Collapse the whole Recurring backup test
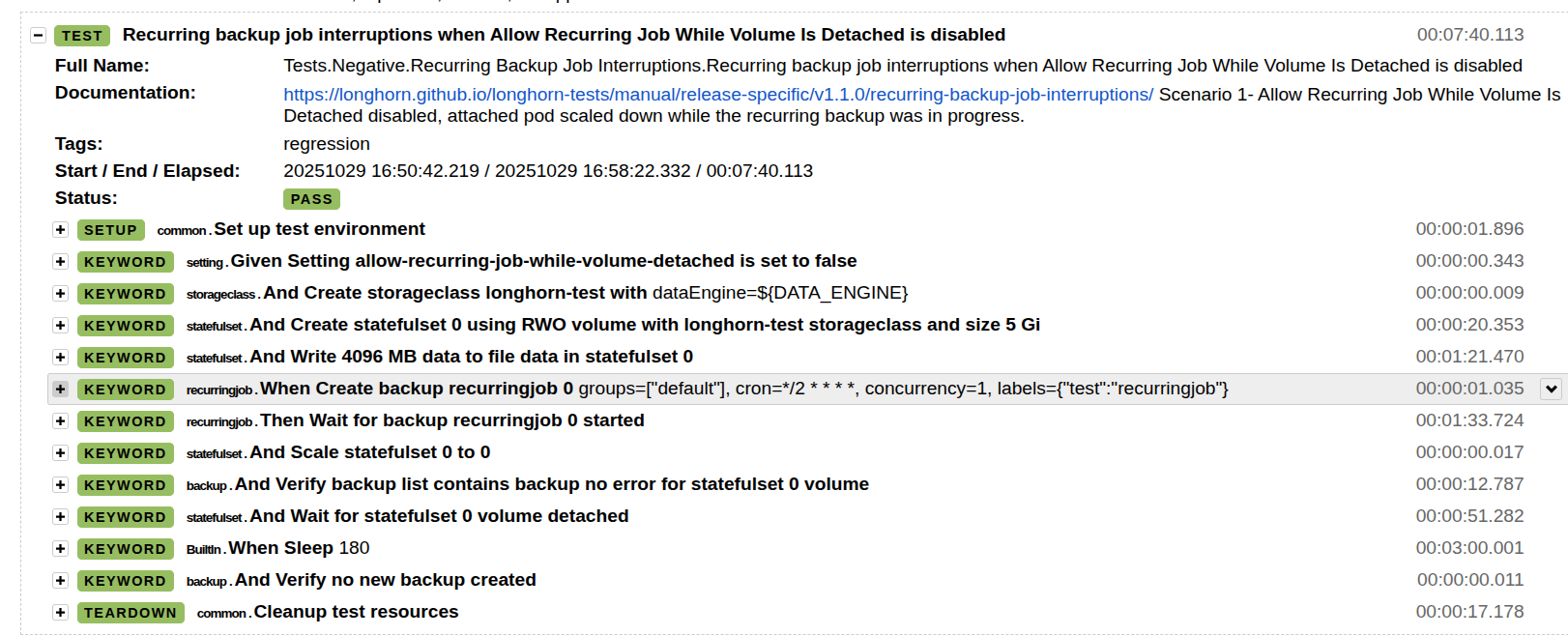1568x636 pixels. pyautogui.click(x=38, y=35)
